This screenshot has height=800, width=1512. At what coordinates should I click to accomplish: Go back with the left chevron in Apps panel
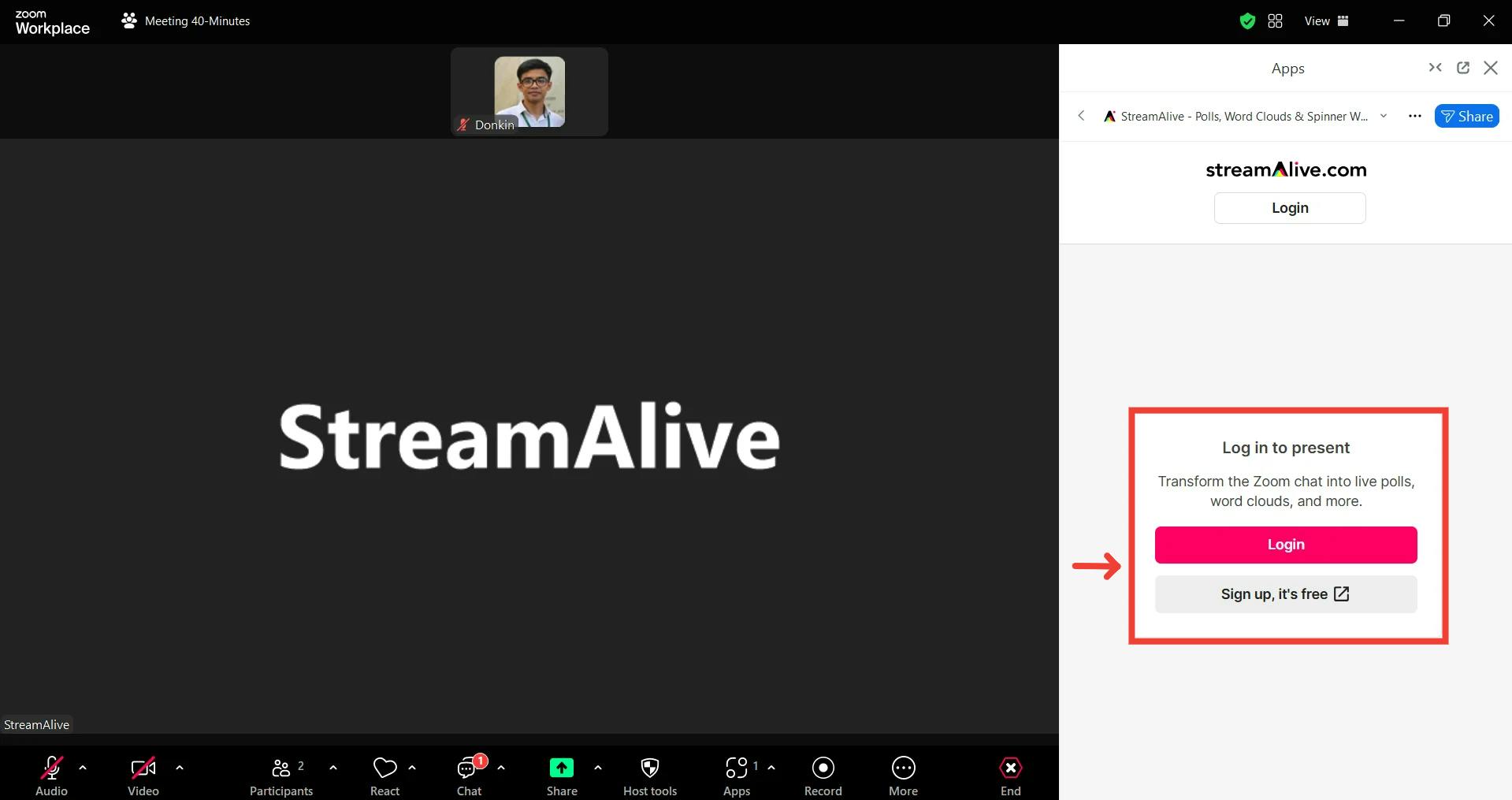pyautogui.click(x=1081, y=116)
